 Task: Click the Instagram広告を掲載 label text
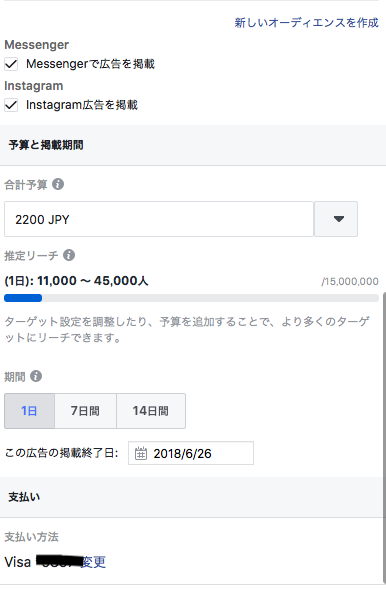point(82,105)
